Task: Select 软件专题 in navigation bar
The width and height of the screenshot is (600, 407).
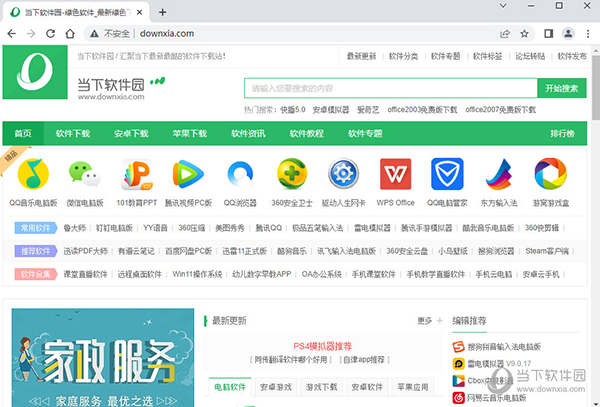Action: 365,133
